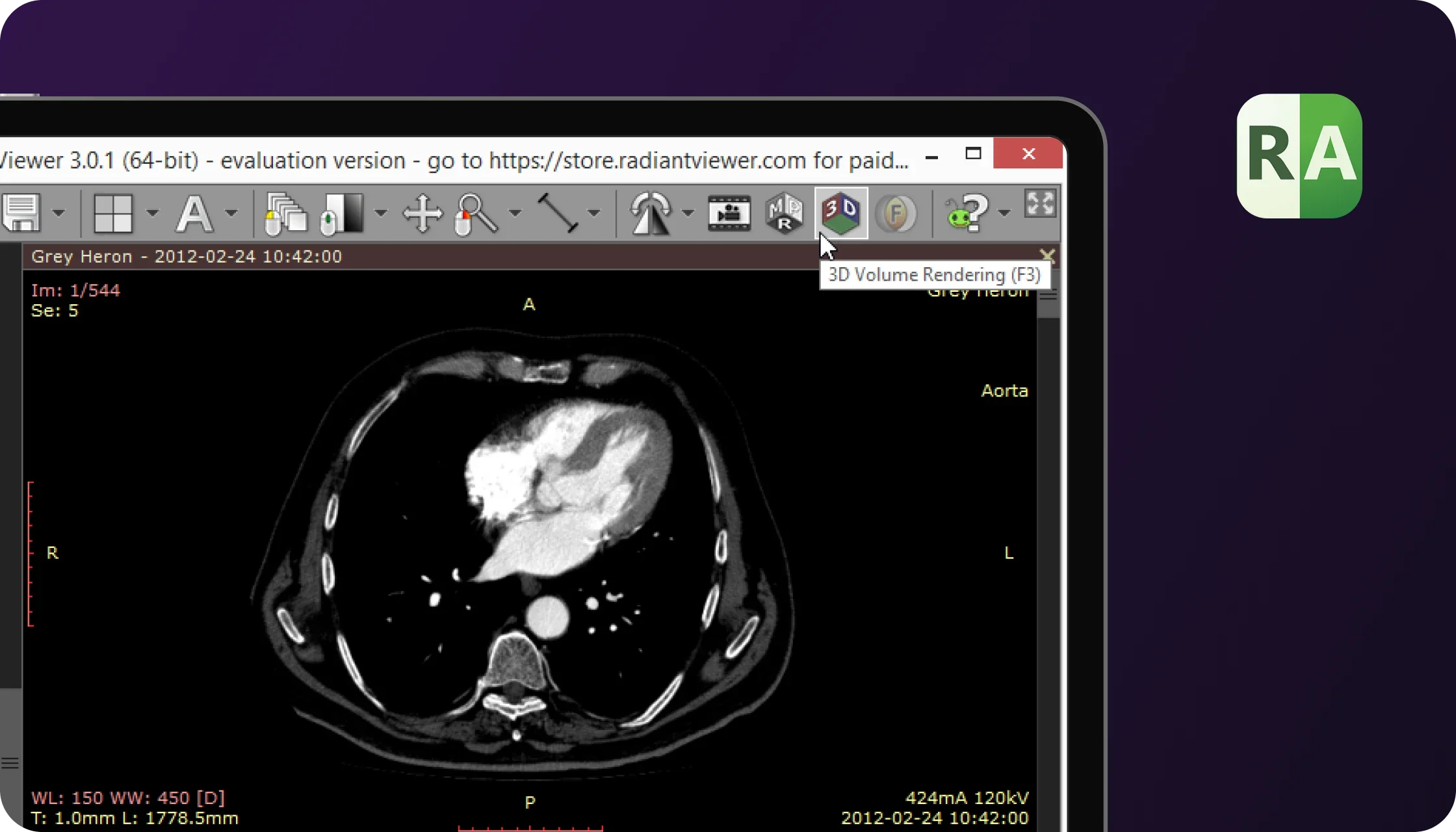Click the "WL: 150 WW: 450 [D]" text
The image size is (1456, 832).
tap(128, 798)
